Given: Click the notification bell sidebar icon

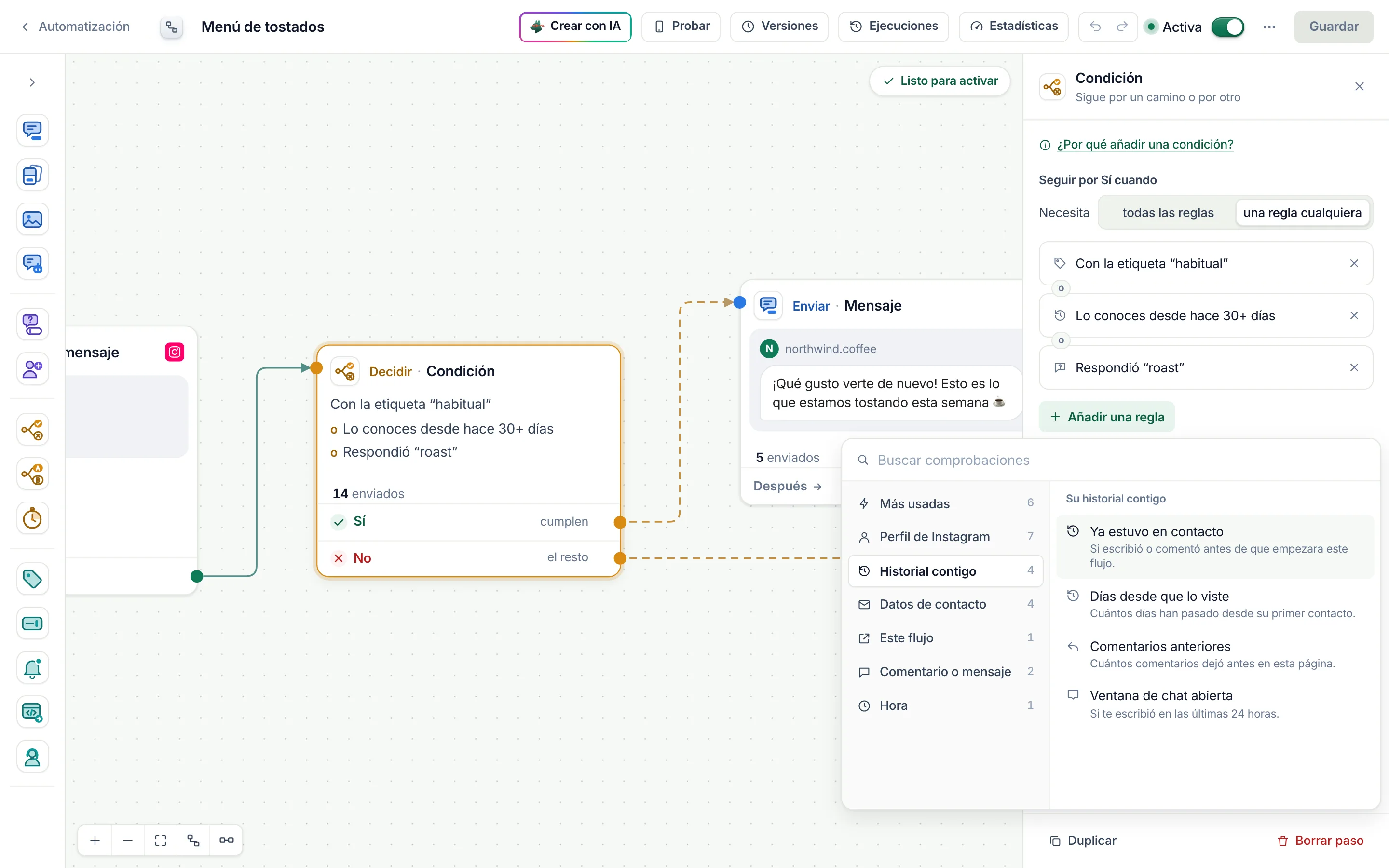Looking at the screenshot, I should click(32, 668).
